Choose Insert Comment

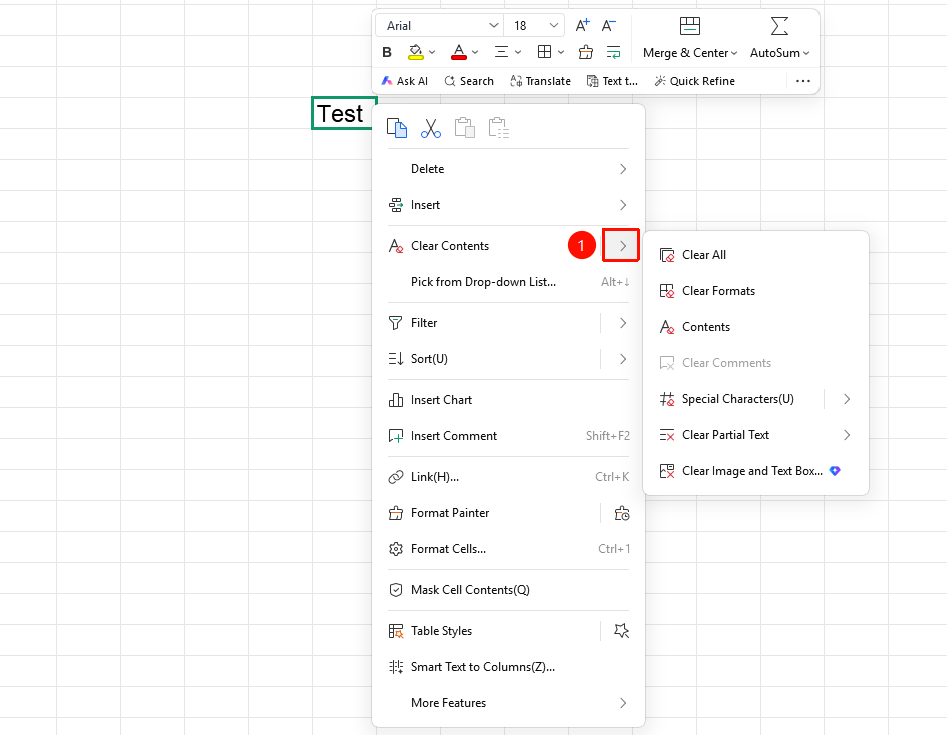click(509, 436)
